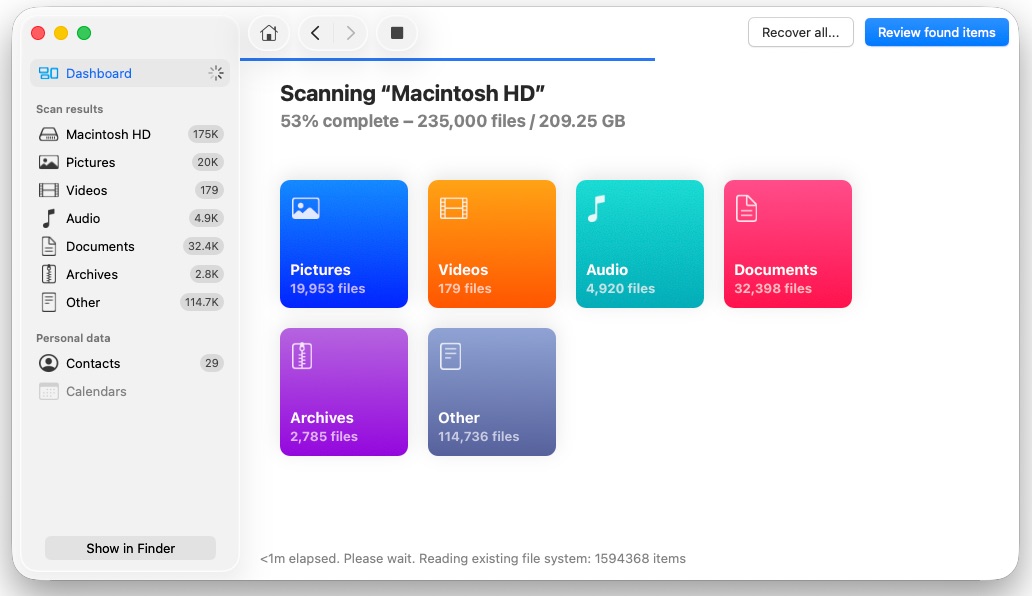The height and width of the screenshot is (596, 1032).
Task: Click the elapsed time status message
Action: click(473, 559)
